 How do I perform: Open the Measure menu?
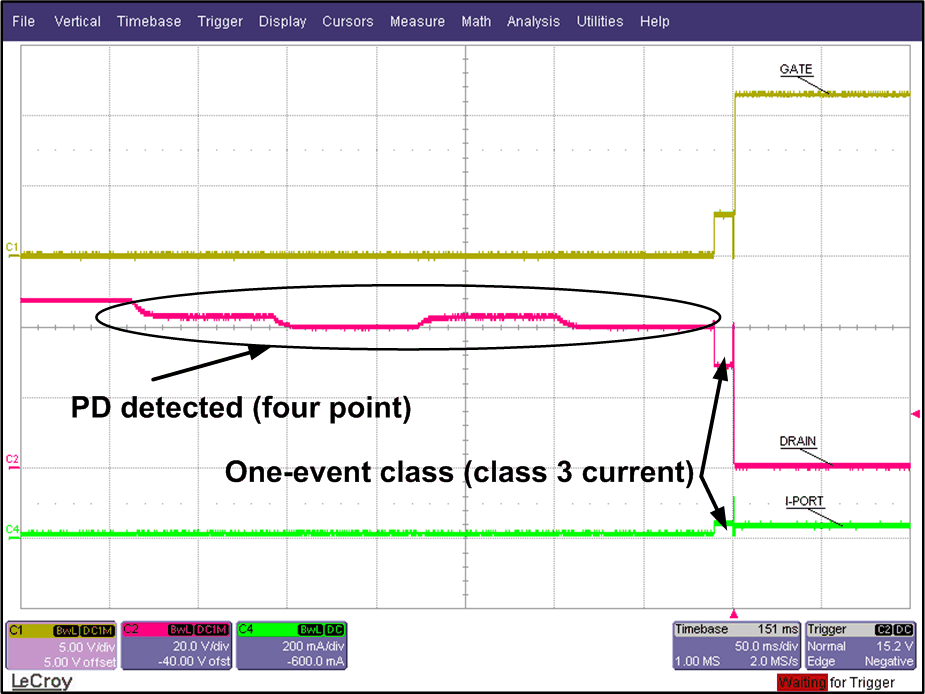[x=417, y=21]
